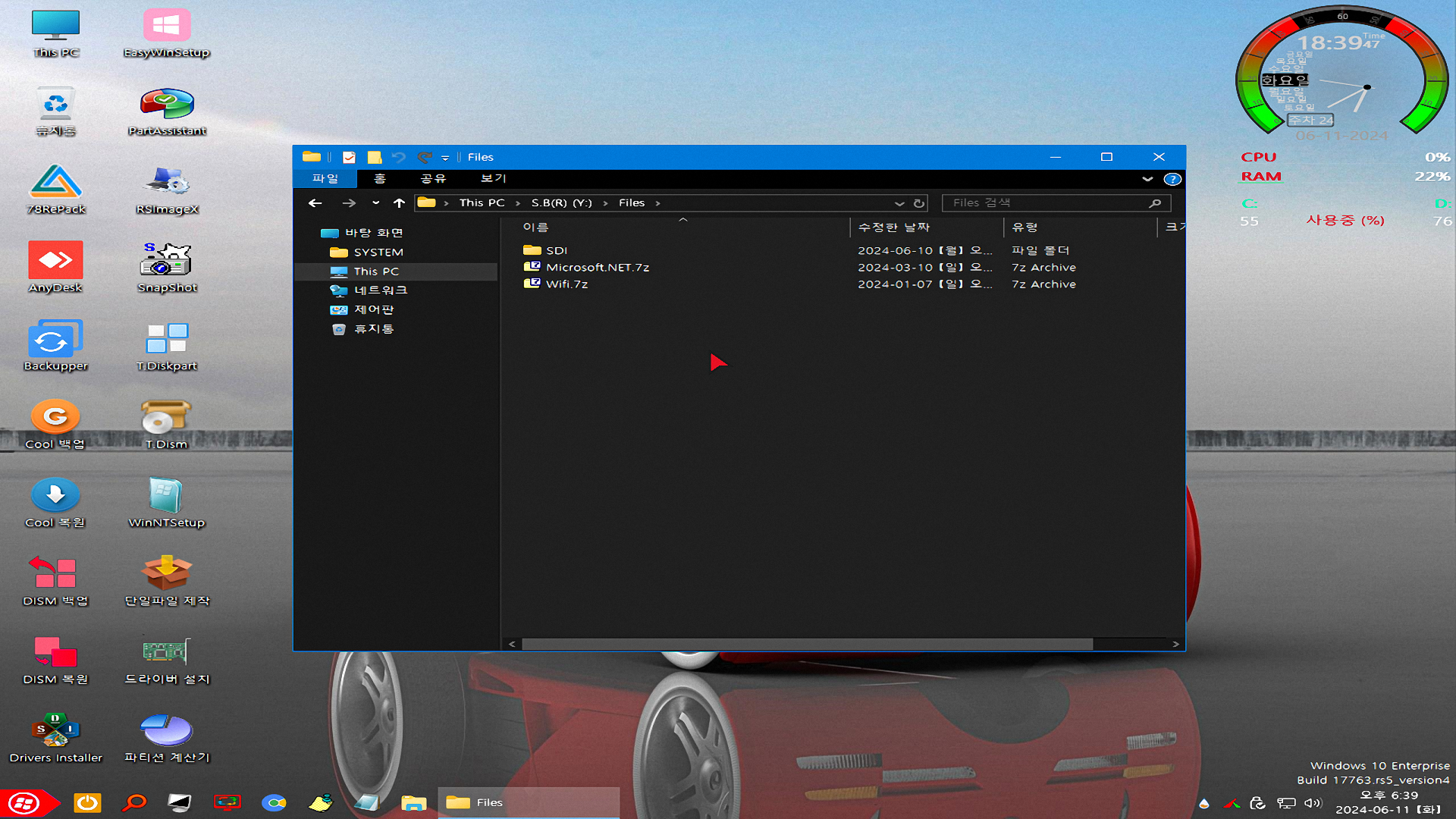The height and width of the screenshot is (819, 1456).
Task: Select the SDI folder
Action: [545, 250]
